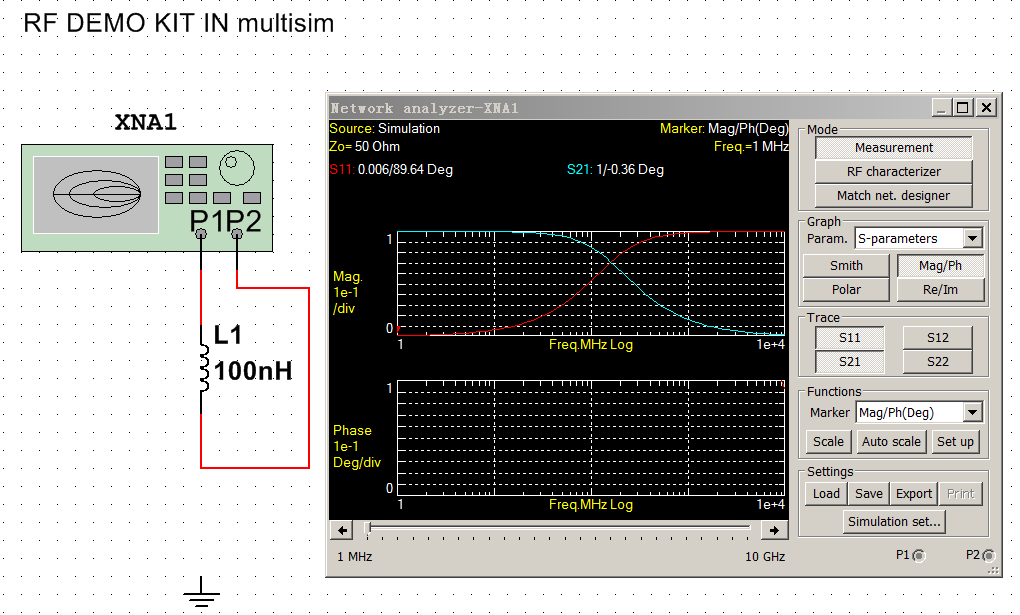1020x615 pixels.
Task: Click the P1 terminal on XNA1 instrument
Action: 201,234
